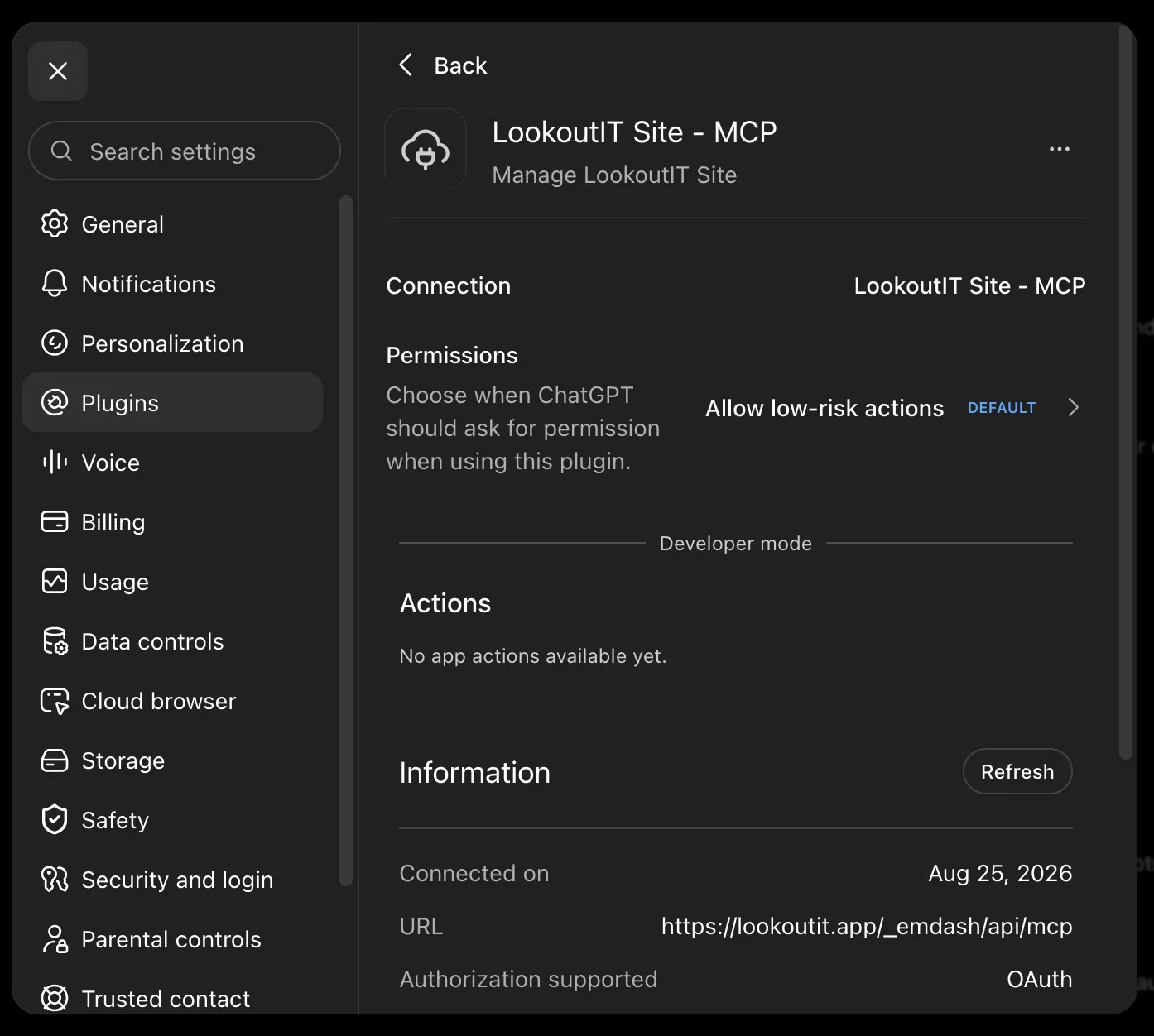The image size is (1154, 1036).
Task: Click the Manage LookoutIT Site subtitle
Action: point(614,175)
